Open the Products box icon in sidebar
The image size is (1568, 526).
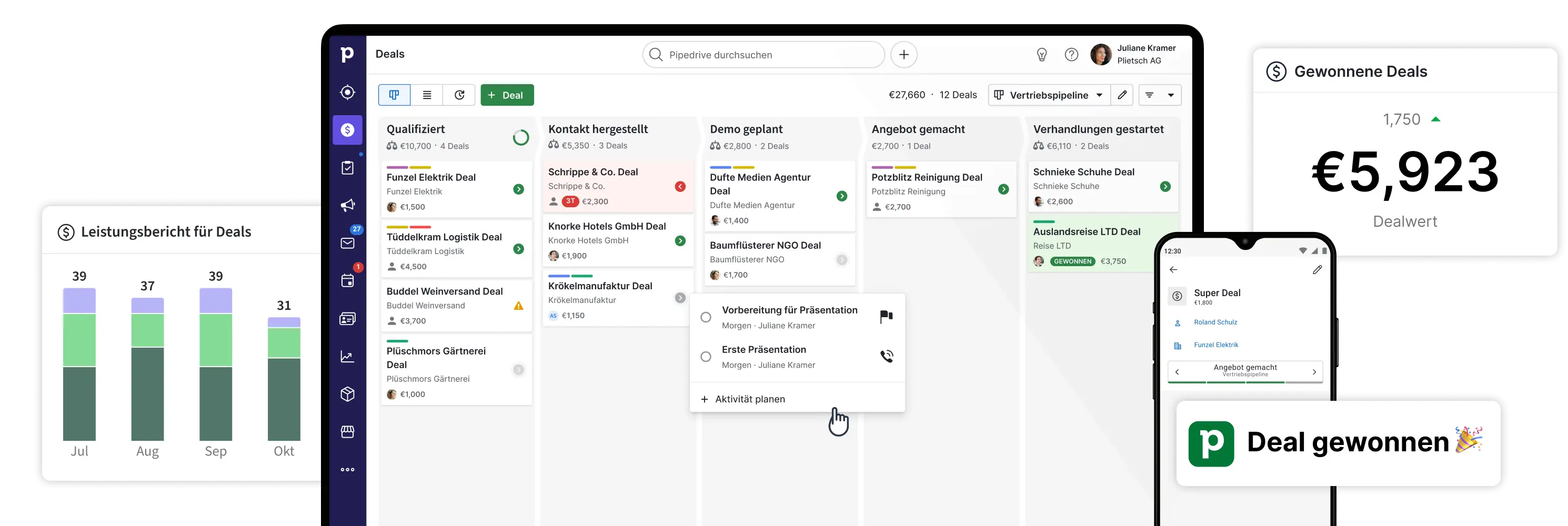pos(348,394)
